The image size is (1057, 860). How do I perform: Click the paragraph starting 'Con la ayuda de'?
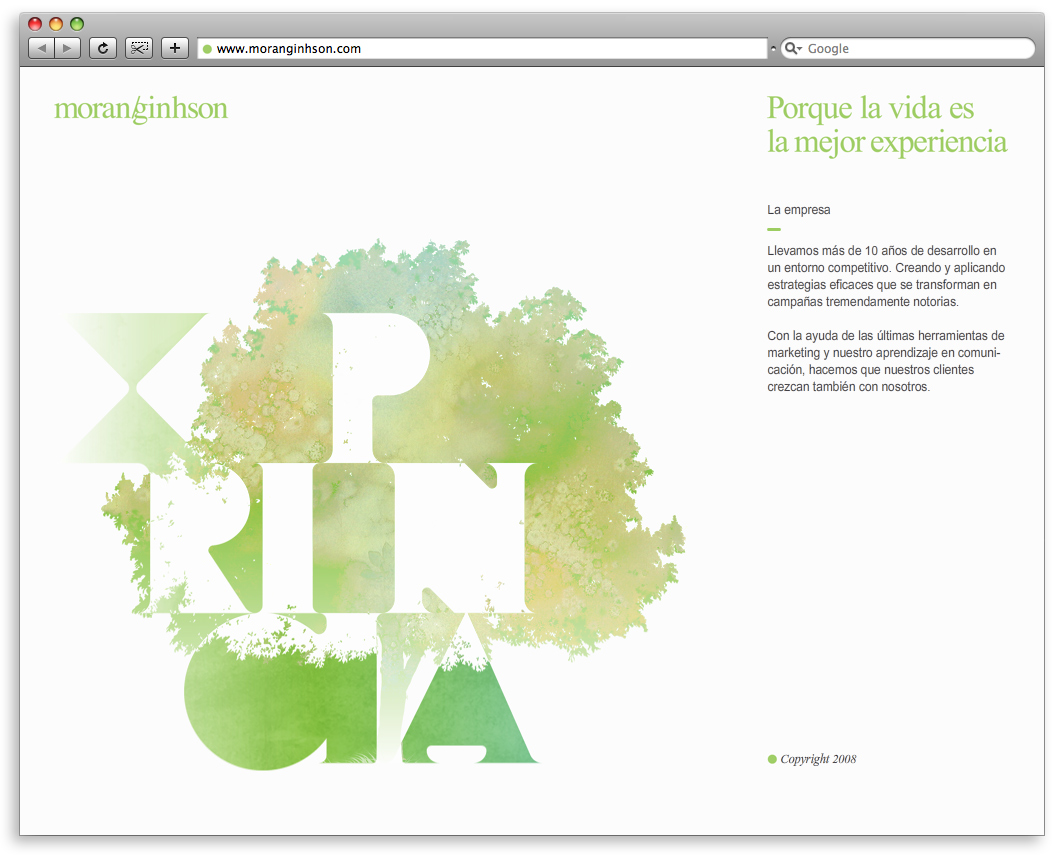[886, 361]
